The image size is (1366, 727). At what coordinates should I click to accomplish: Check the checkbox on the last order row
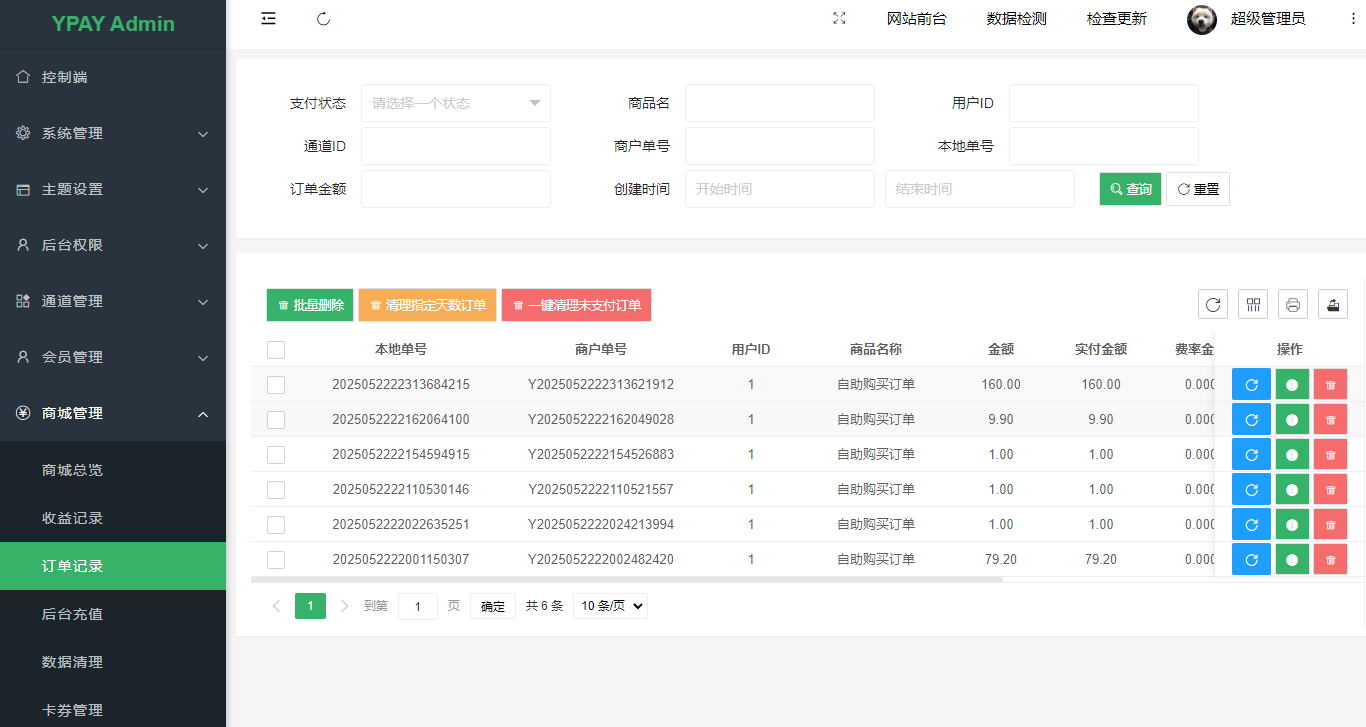tap(276, 559)
